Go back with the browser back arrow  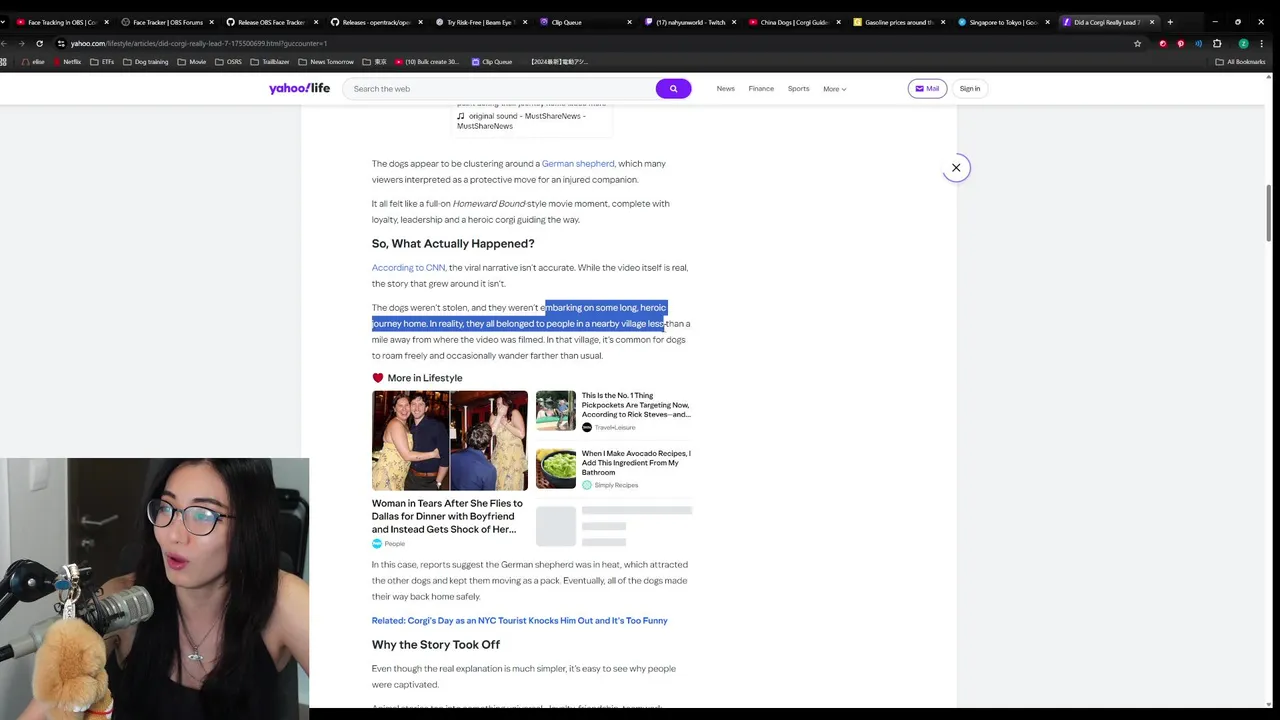coord(5,43)
